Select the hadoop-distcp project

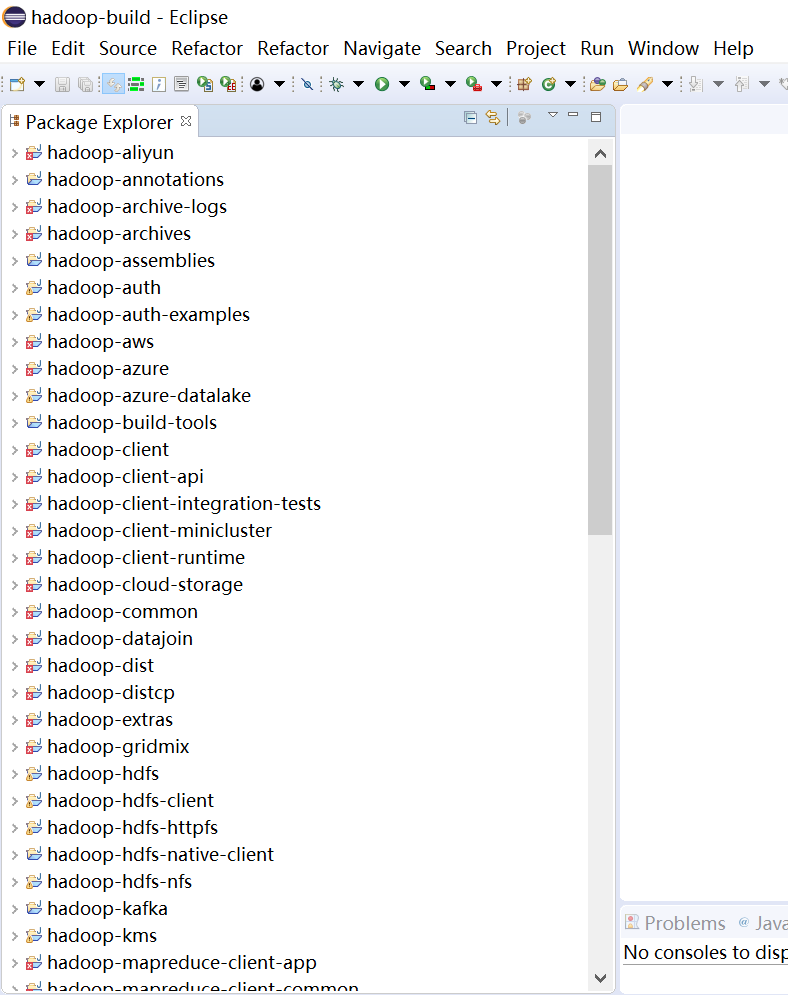point(110,693)
